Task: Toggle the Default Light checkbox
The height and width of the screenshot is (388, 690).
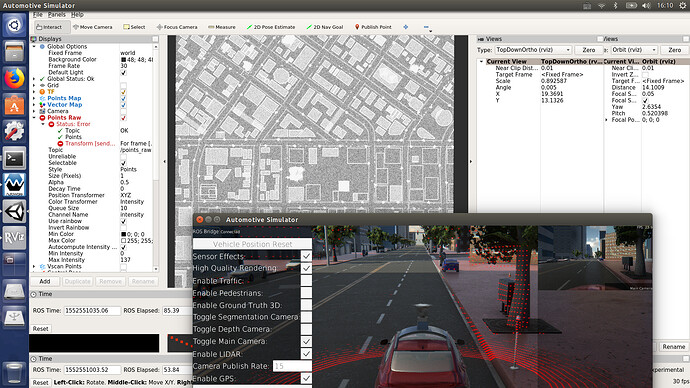Action: tap(123, 72)
